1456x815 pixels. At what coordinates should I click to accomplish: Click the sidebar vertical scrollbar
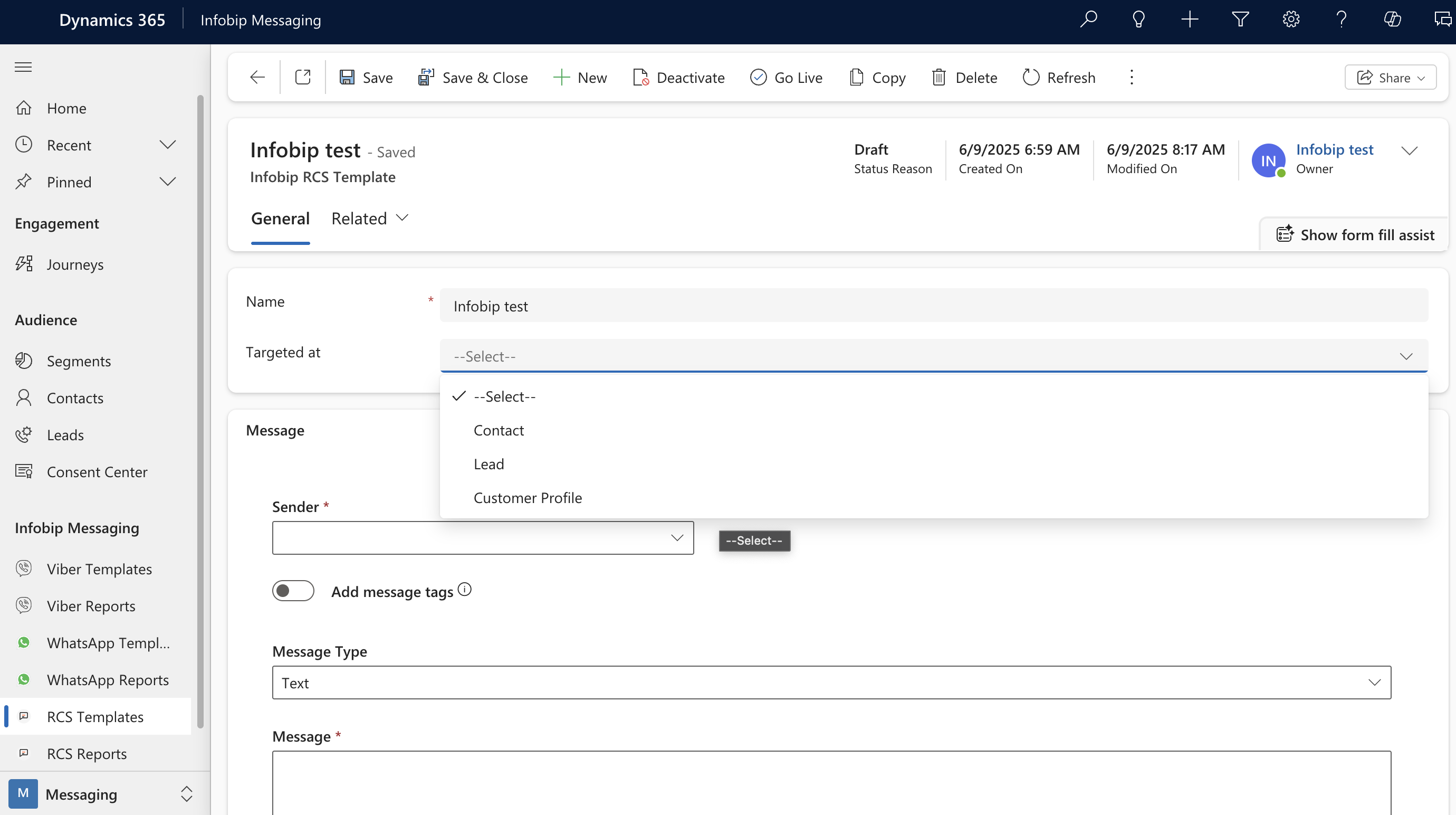coord(200,412)
